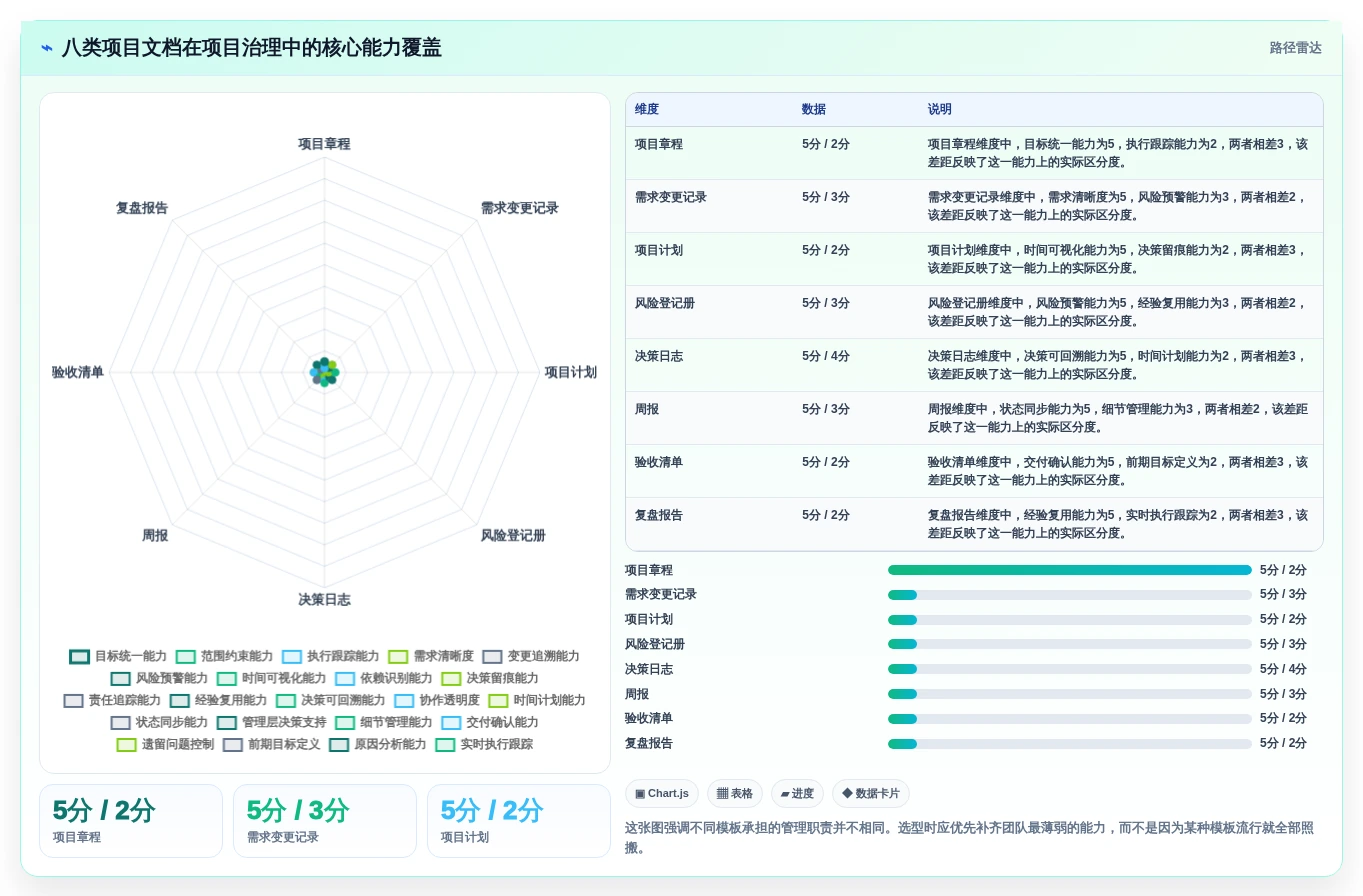
Task: Open the 需求变更记录 5分 / 3分 data card
Action: coord(325,821)
